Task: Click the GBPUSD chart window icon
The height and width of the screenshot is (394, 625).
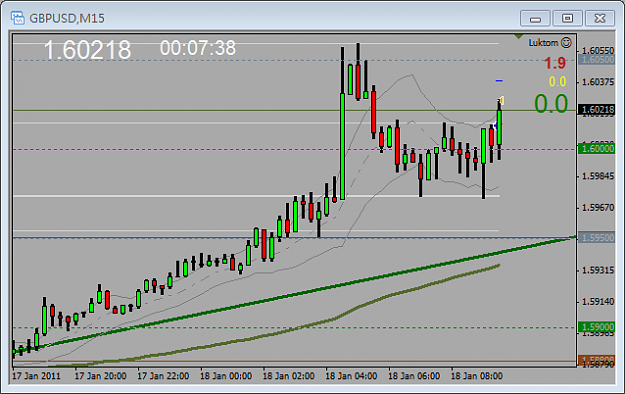Action: [18, 18]
